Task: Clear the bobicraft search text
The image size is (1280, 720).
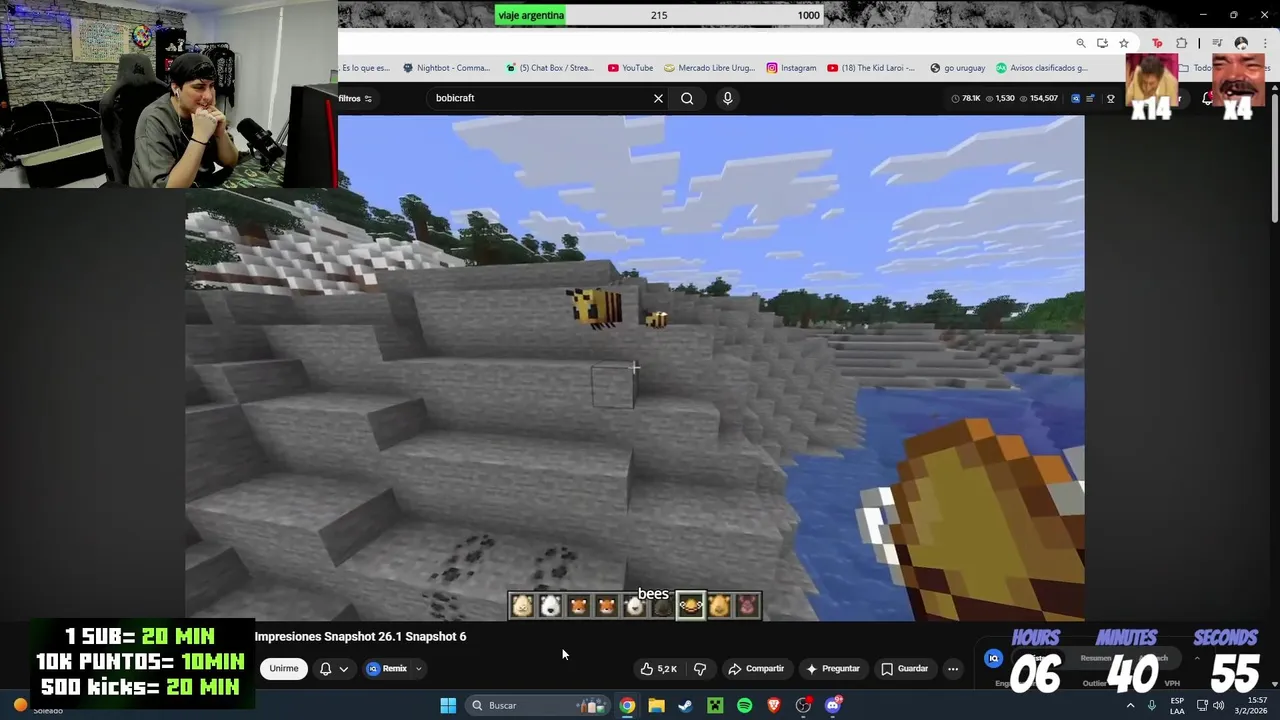Action: [658, 98]
